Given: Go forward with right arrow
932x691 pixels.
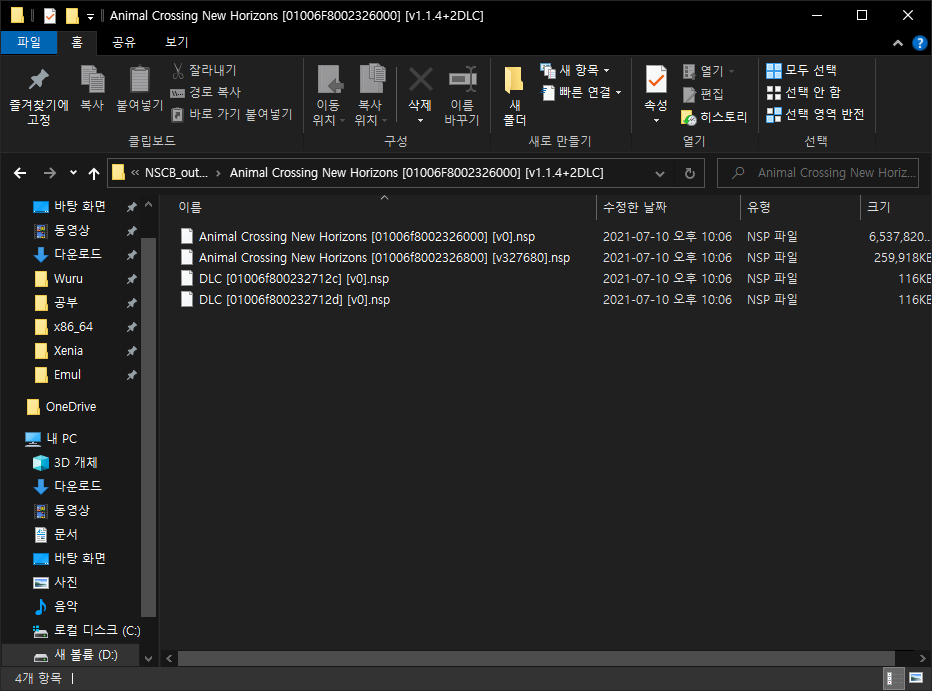Looking at the screenshot, I should click(50, 173).
